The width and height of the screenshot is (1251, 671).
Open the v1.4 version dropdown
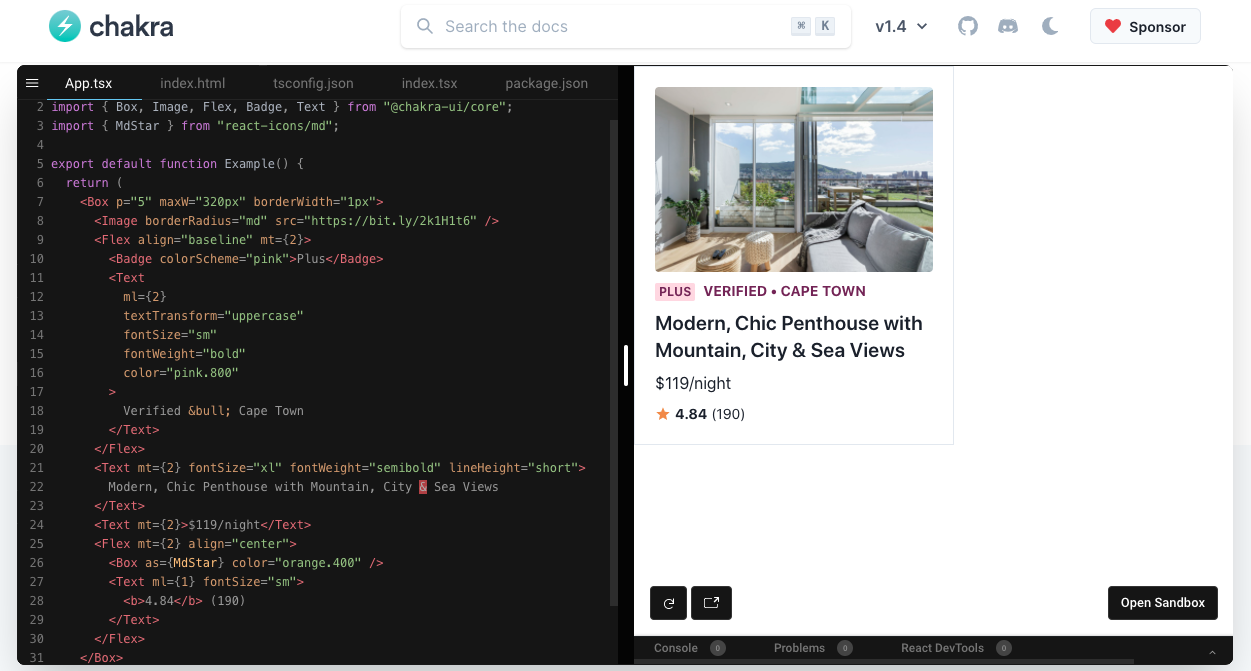pos(901,27)
